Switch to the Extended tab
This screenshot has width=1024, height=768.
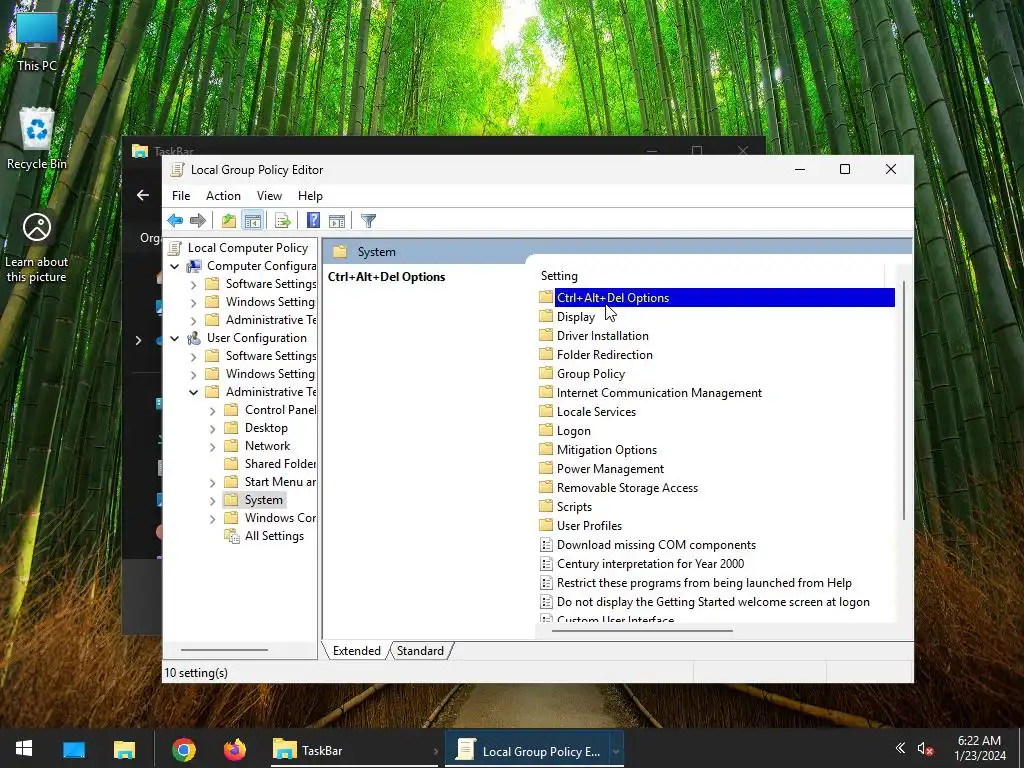pos(357,650)
